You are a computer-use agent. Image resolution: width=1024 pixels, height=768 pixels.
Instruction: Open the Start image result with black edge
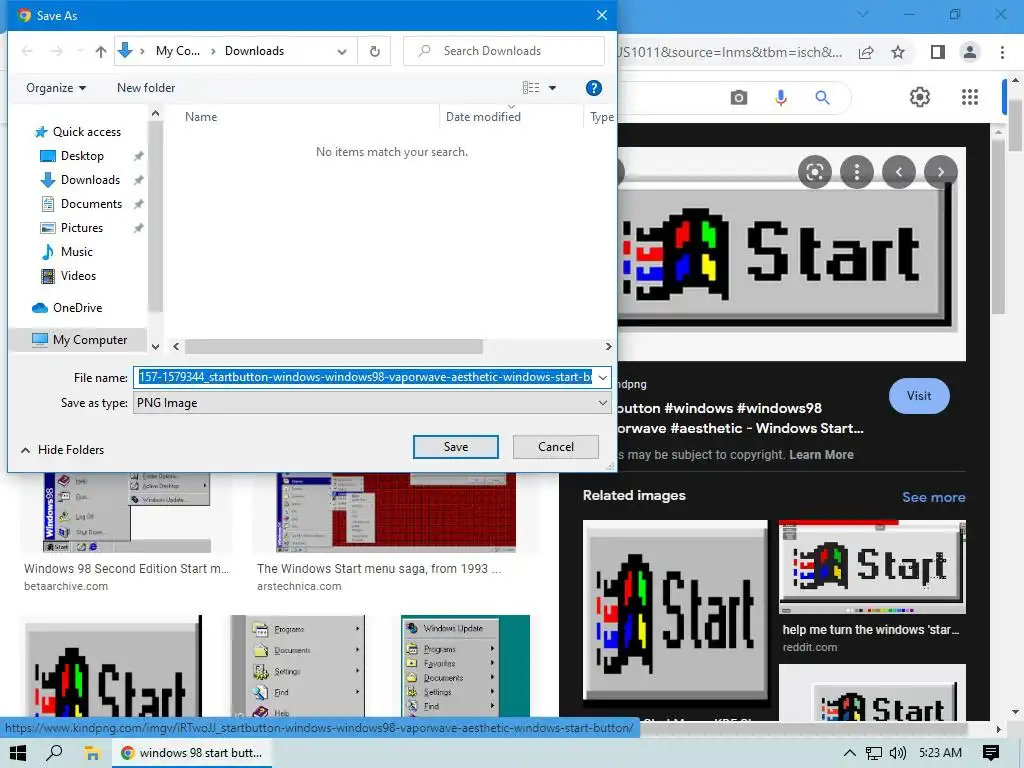pos(112,666)
